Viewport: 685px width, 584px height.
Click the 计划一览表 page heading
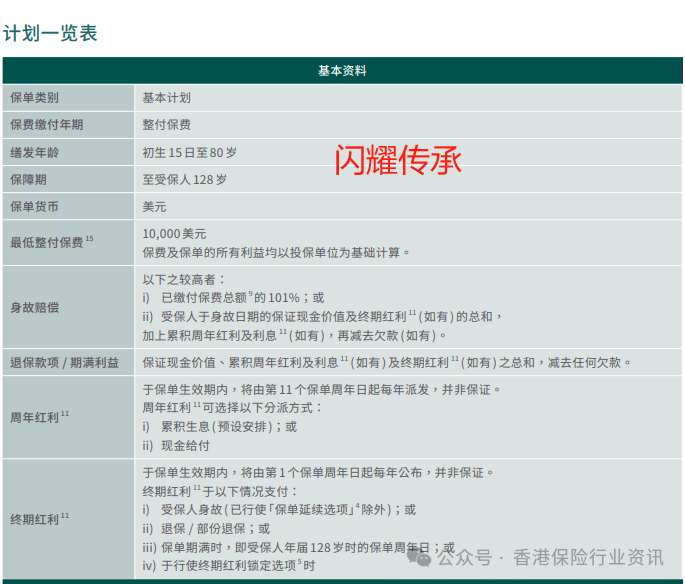point(50,33)
